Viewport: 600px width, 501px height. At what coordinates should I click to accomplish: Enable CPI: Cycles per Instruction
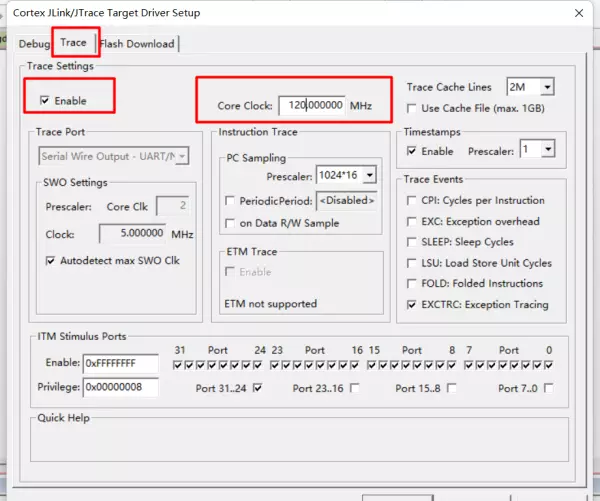(411, 201)
